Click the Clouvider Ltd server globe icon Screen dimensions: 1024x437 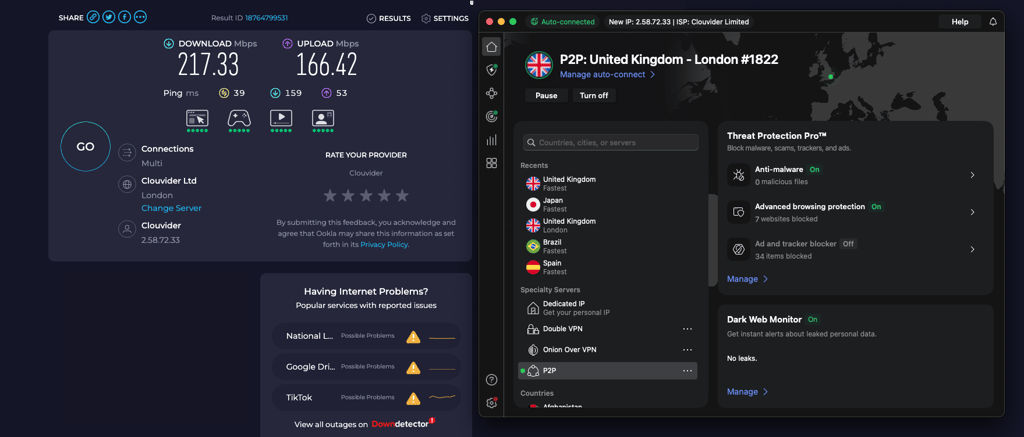(x=127, y=185)
